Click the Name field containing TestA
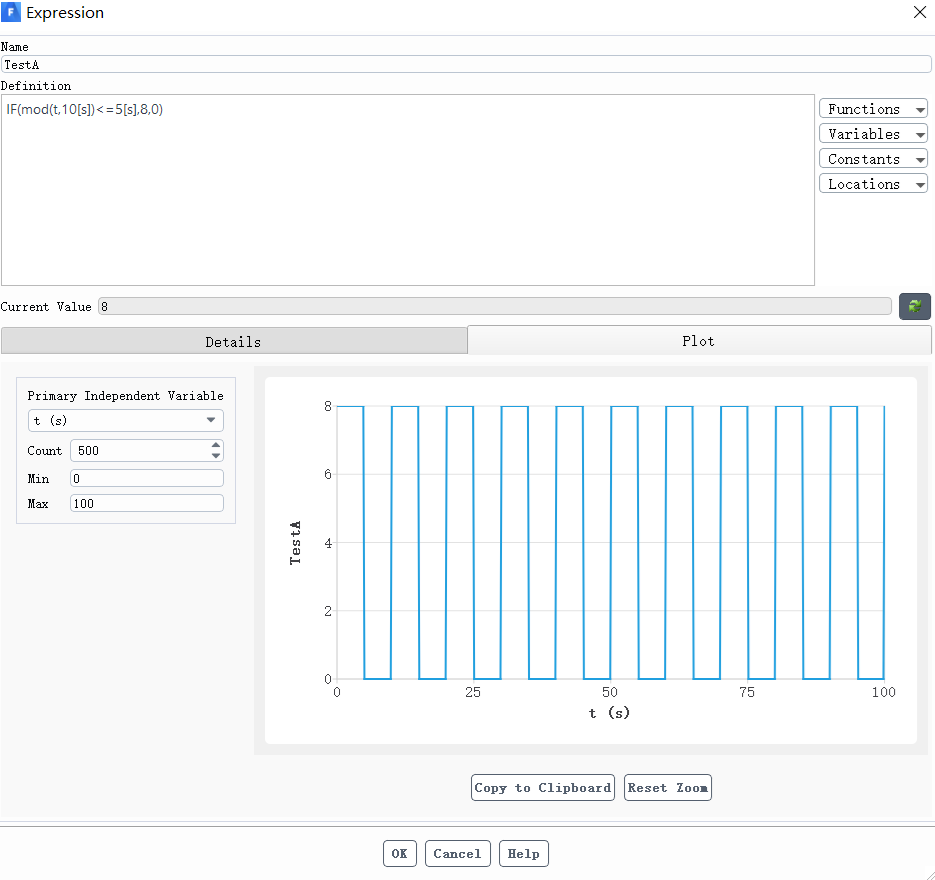This screenshot has width=935, height=880. pyautogui.click(x=466, y=64)
